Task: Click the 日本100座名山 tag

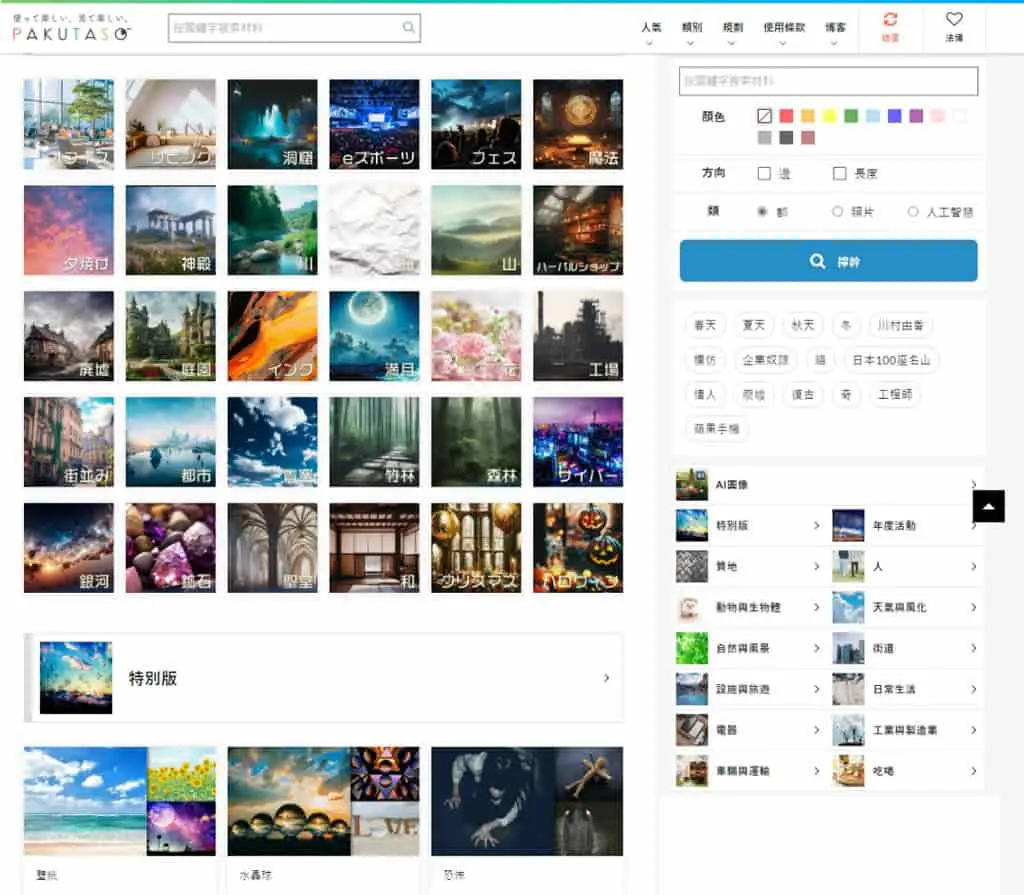Action: (x=891, y=360)
